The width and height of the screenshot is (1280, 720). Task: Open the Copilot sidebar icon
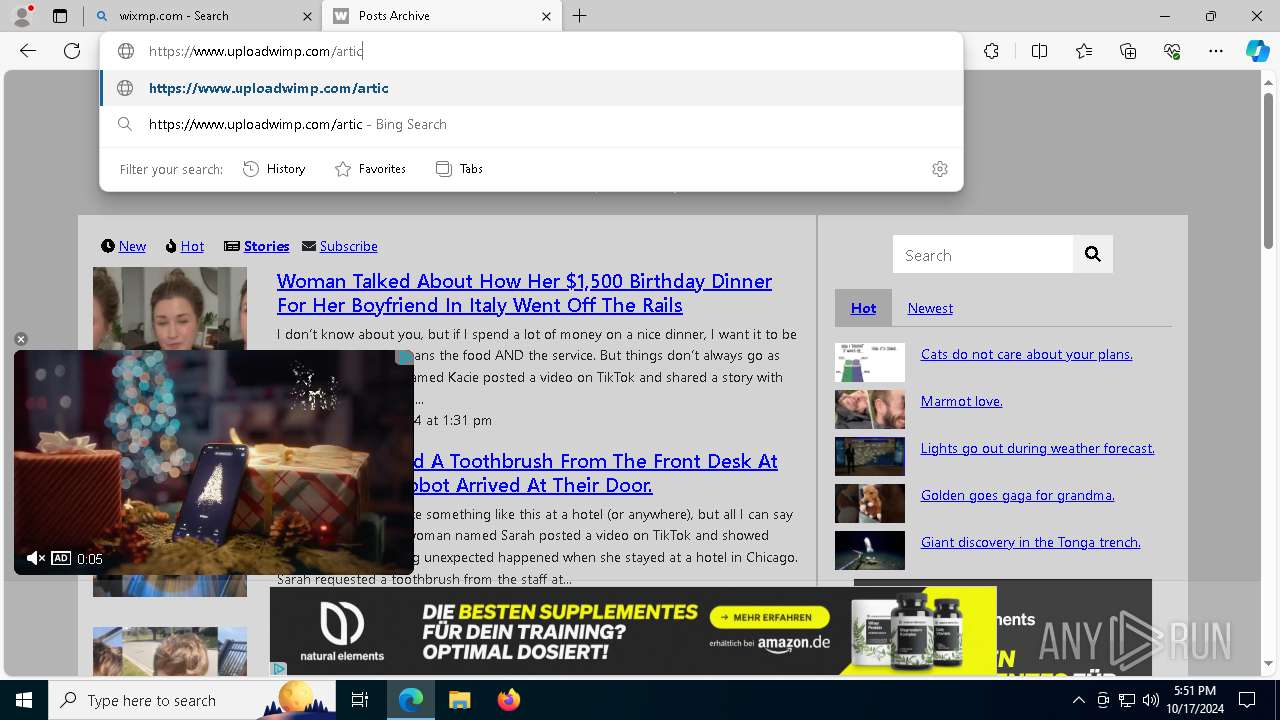(1257, 51)
